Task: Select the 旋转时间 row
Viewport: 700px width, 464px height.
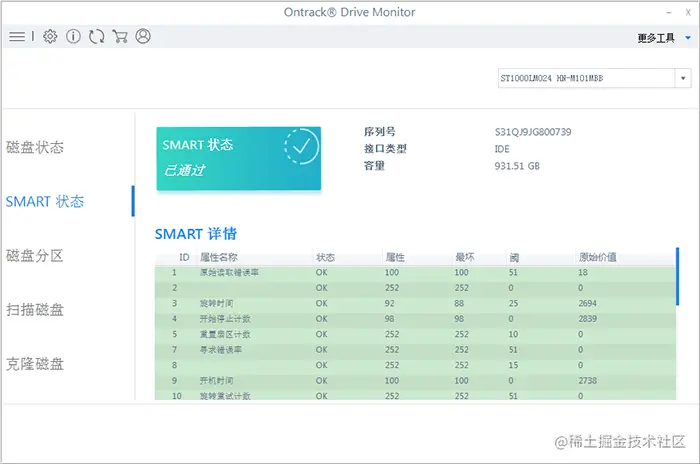Action: coord(415,303)
